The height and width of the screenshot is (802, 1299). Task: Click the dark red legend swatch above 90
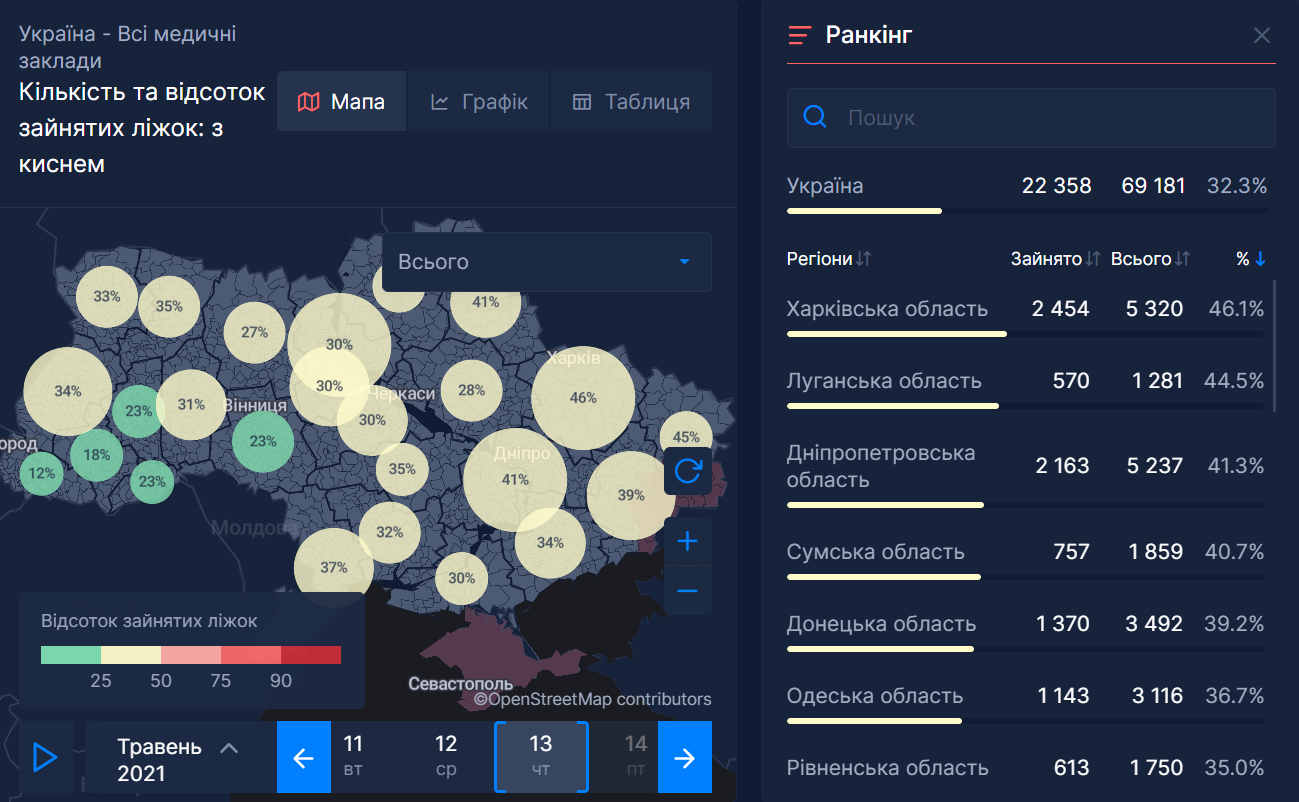(x=311, y=655)
